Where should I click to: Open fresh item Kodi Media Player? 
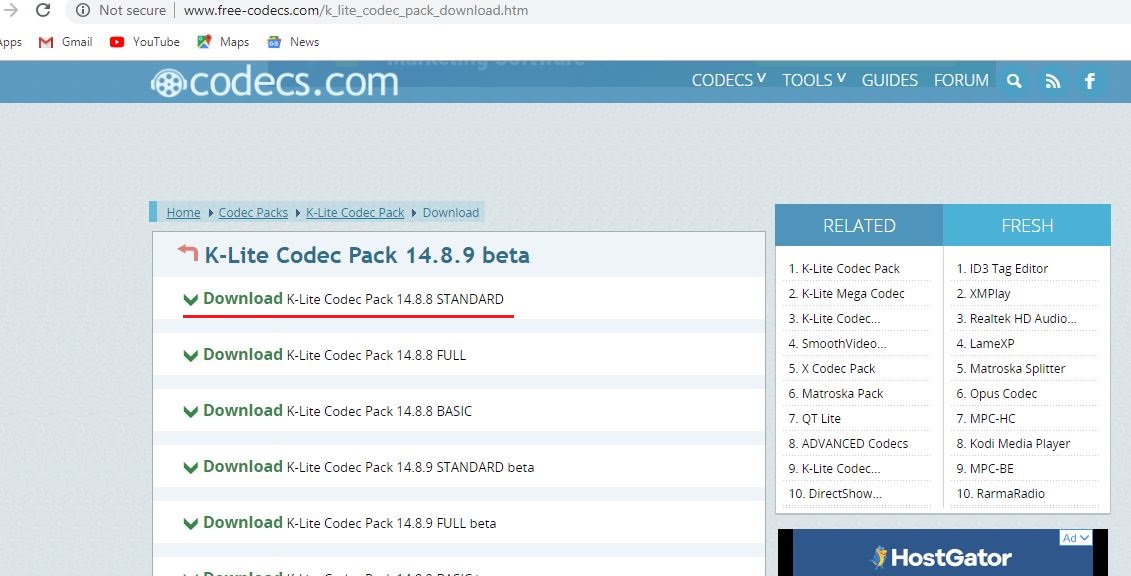click(x=1013, y=444)
